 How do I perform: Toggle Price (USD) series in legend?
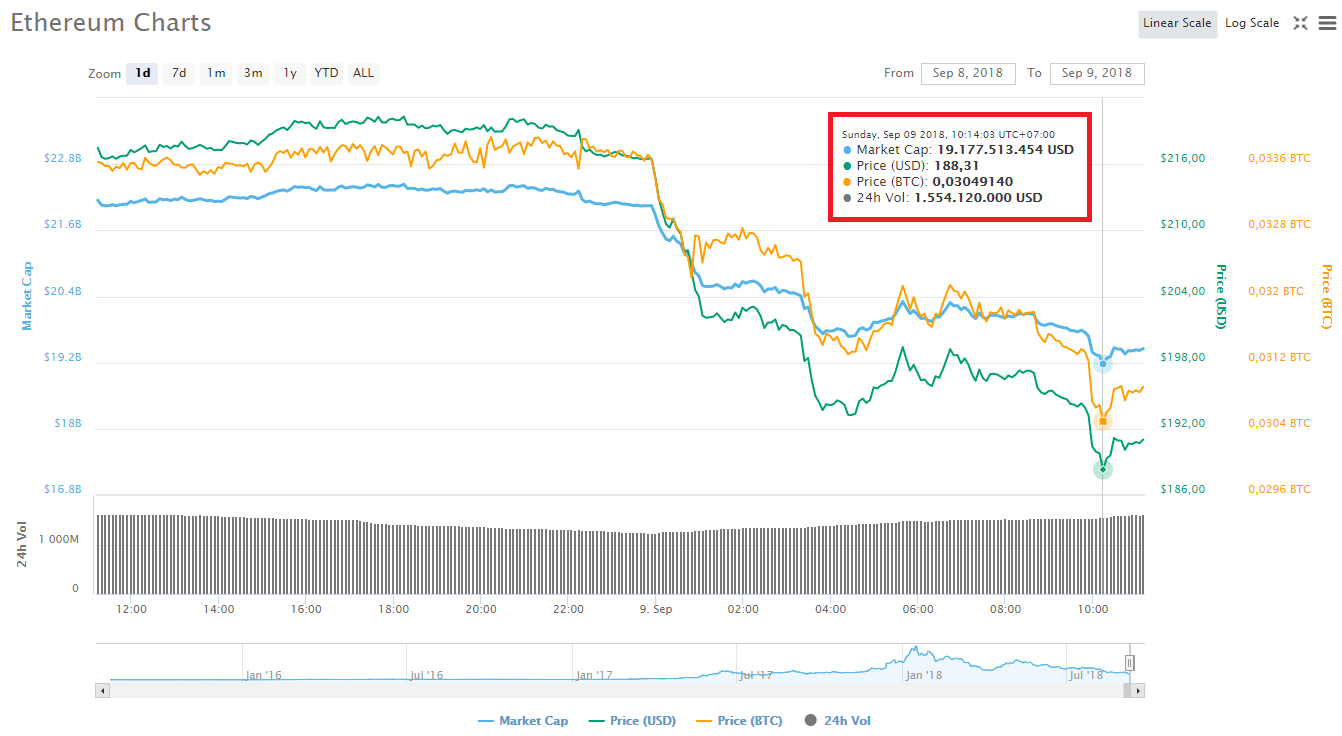(632, 720)
